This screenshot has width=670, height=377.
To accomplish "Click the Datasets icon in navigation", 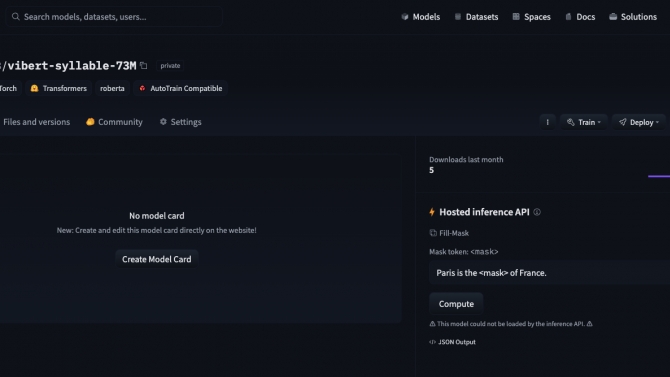I will [458, 17].
